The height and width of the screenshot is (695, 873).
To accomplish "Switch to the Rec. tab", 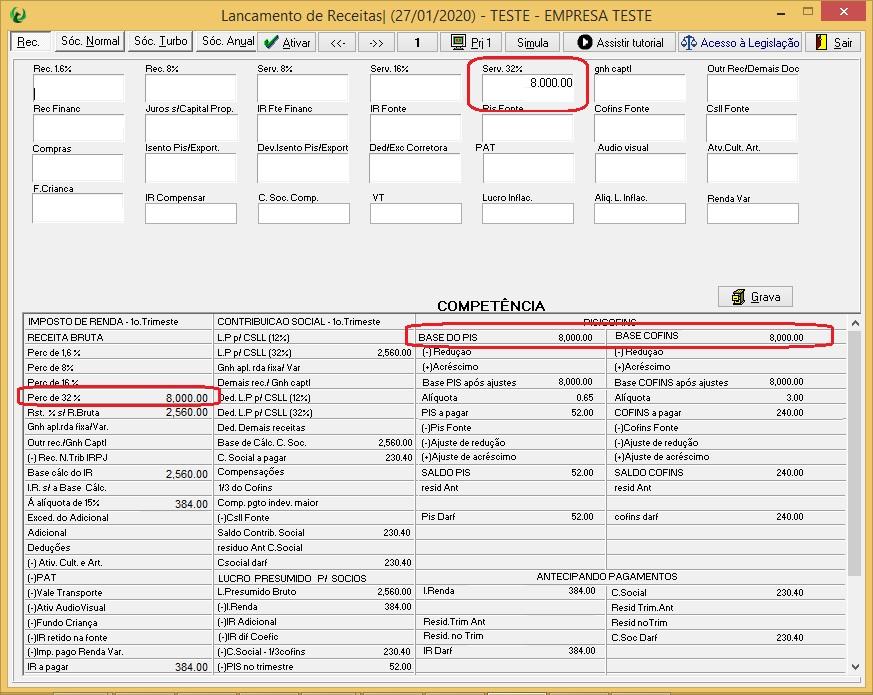I will coord(28,42).
